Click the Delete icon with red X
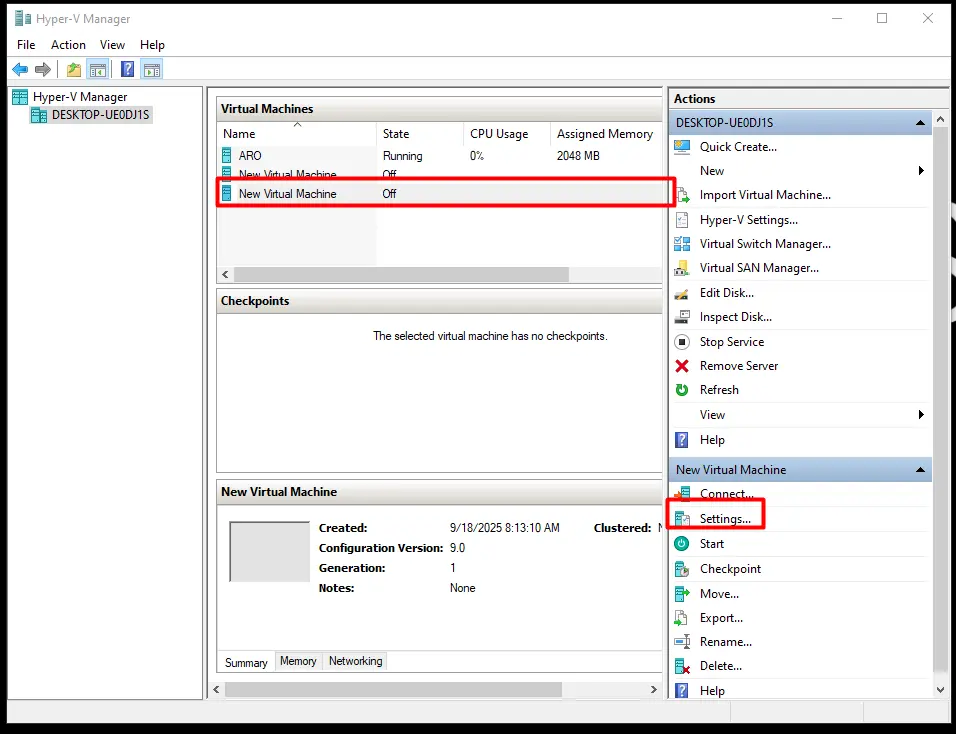Image resolution: width=956 pixels, height=734 pixels. pyautogui.click(x=682, y=666)
